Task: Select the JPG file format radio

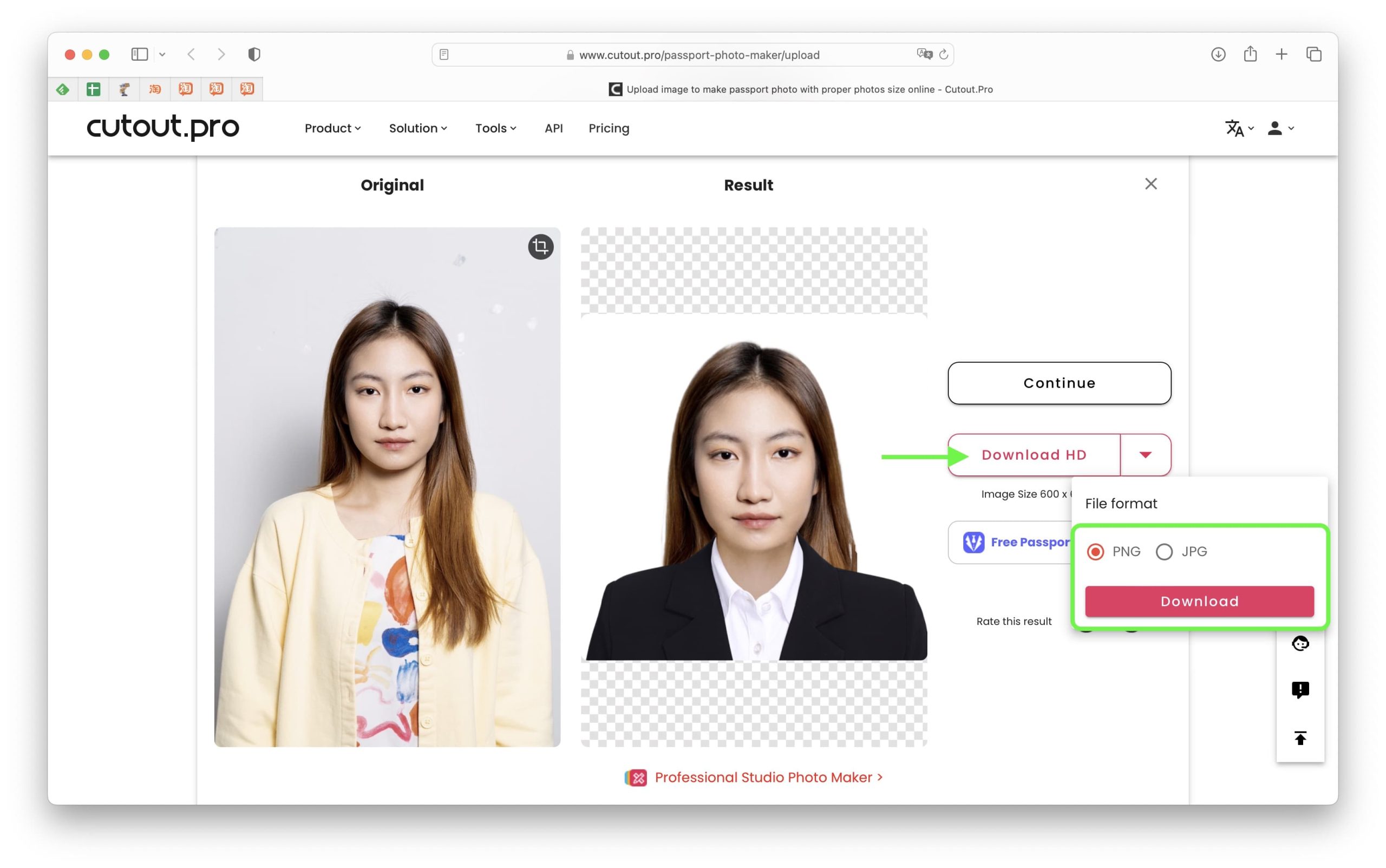Action: click(x=1164, y=552)
